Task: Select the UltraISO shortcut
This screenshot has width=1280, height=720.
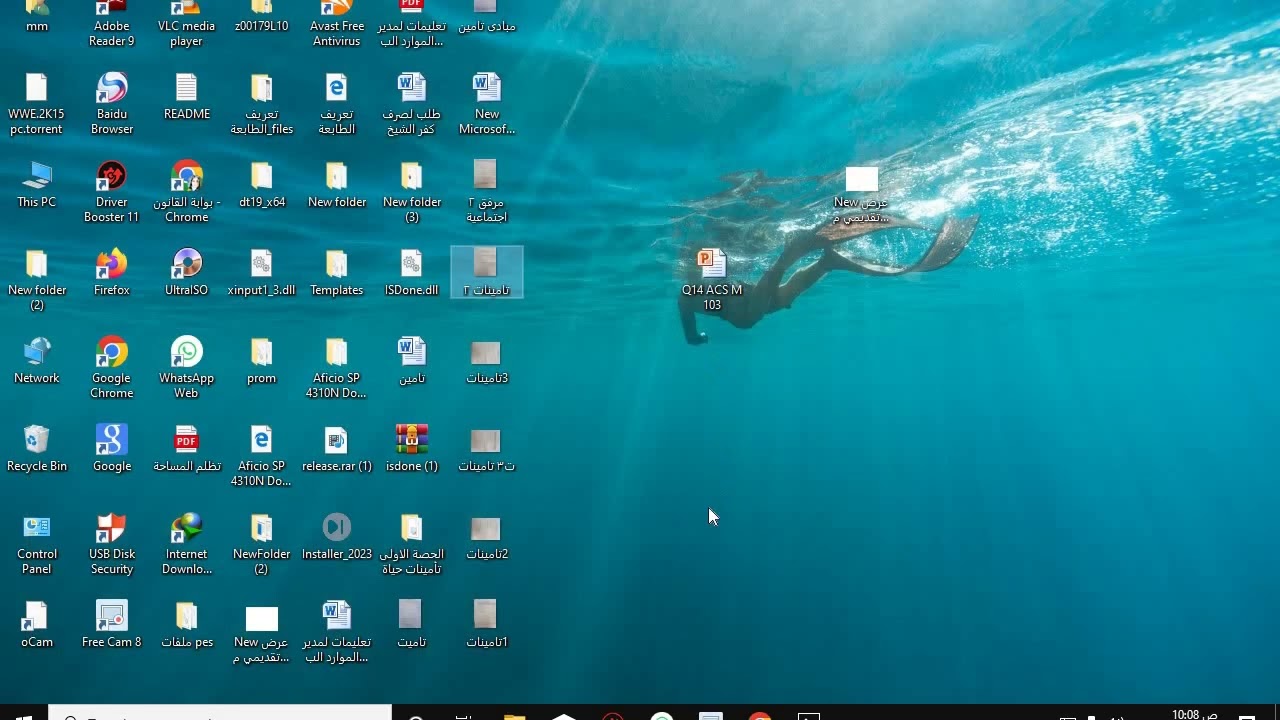Action: (x=186, y=273)
